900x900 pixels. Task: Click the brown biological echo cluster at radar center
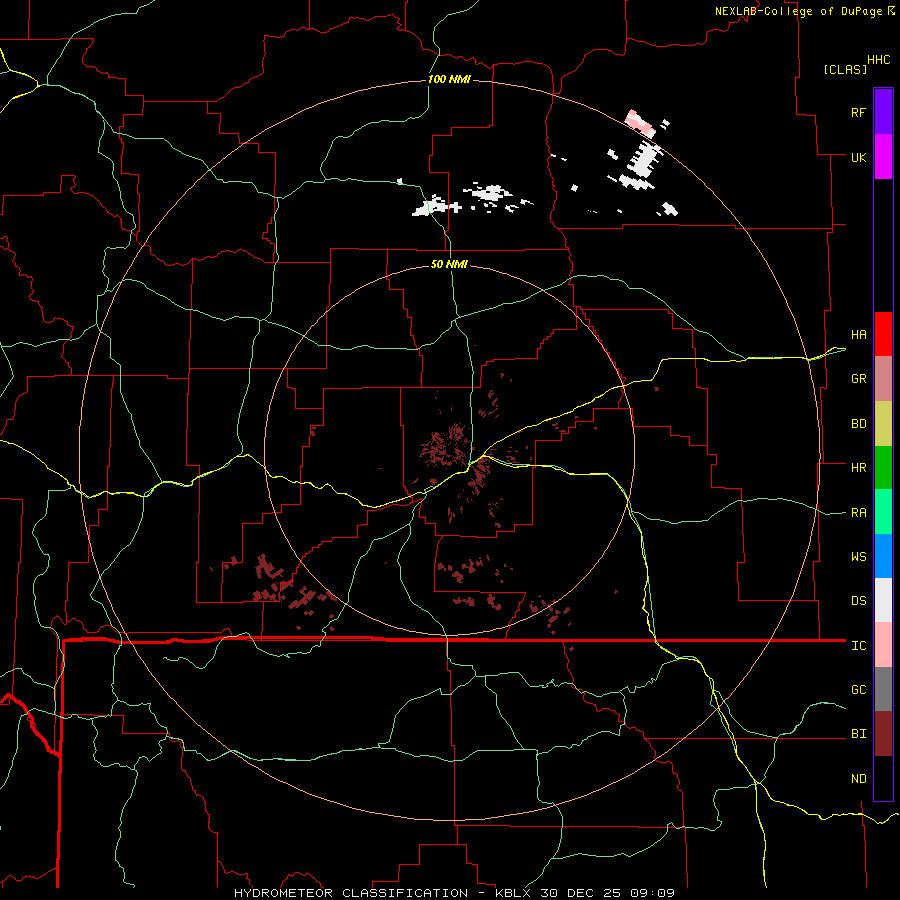point(445,445)
